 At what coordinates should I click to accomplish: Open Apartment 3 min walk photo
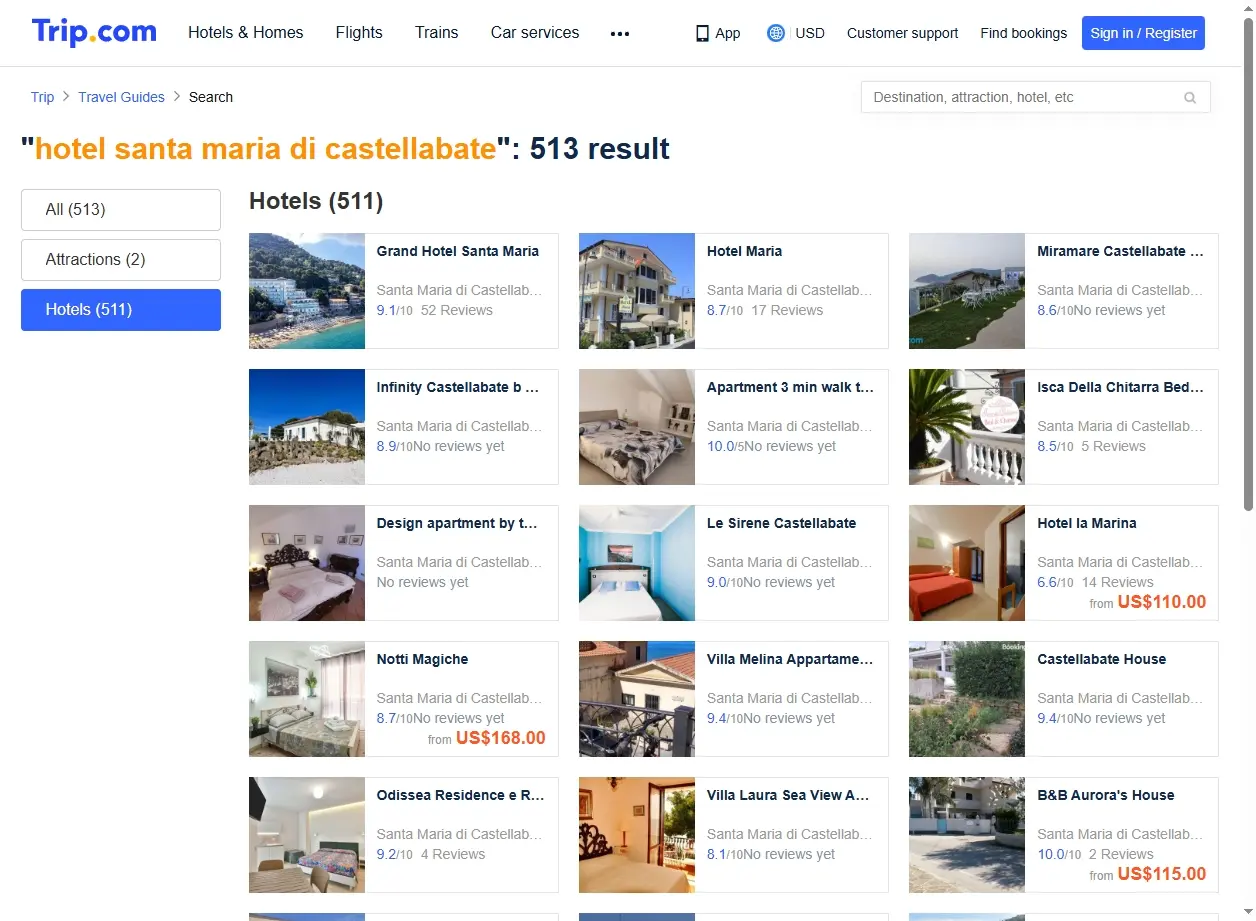tap(637, 427)
